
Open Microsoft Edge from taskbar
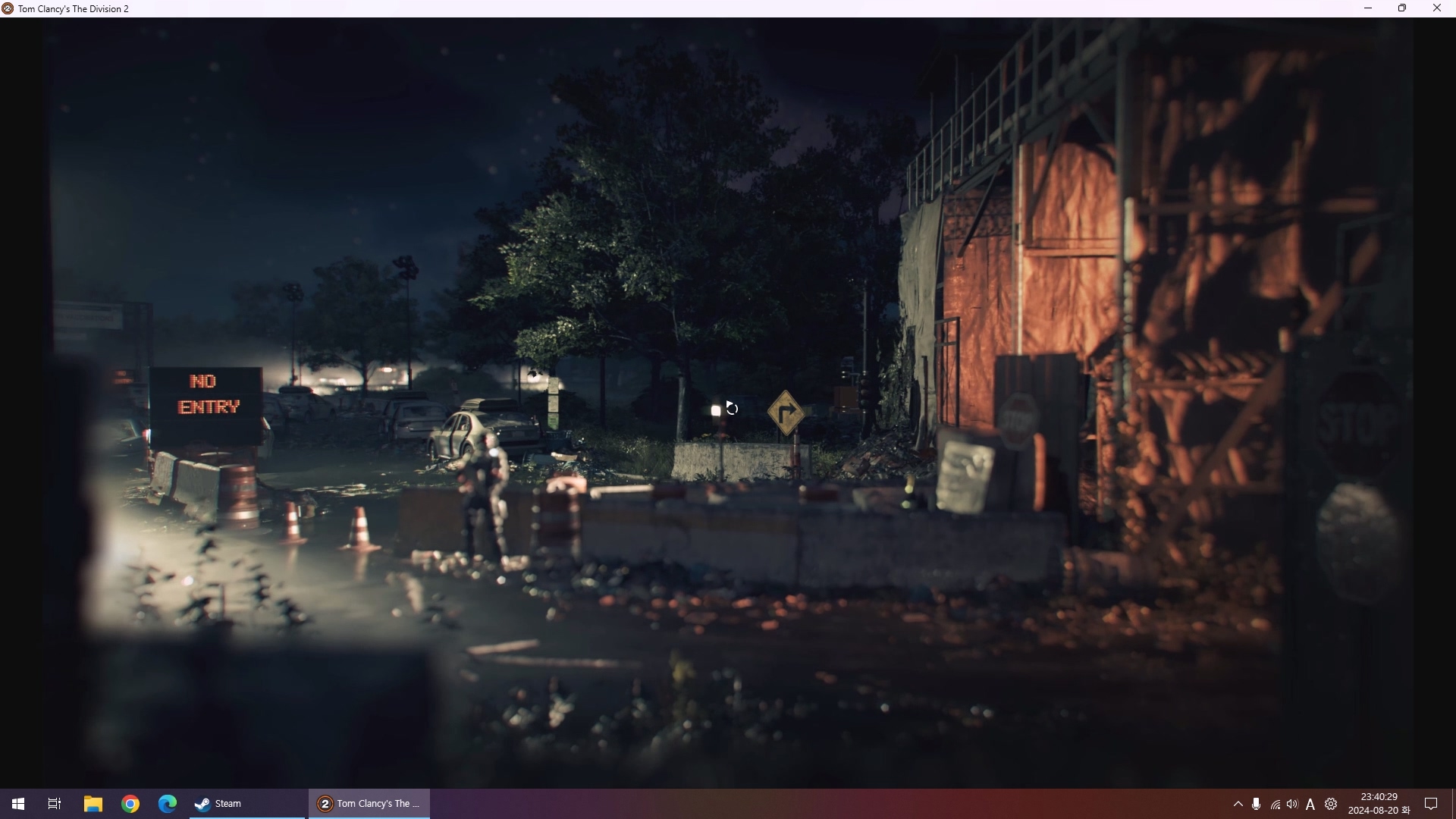(168, 804)
